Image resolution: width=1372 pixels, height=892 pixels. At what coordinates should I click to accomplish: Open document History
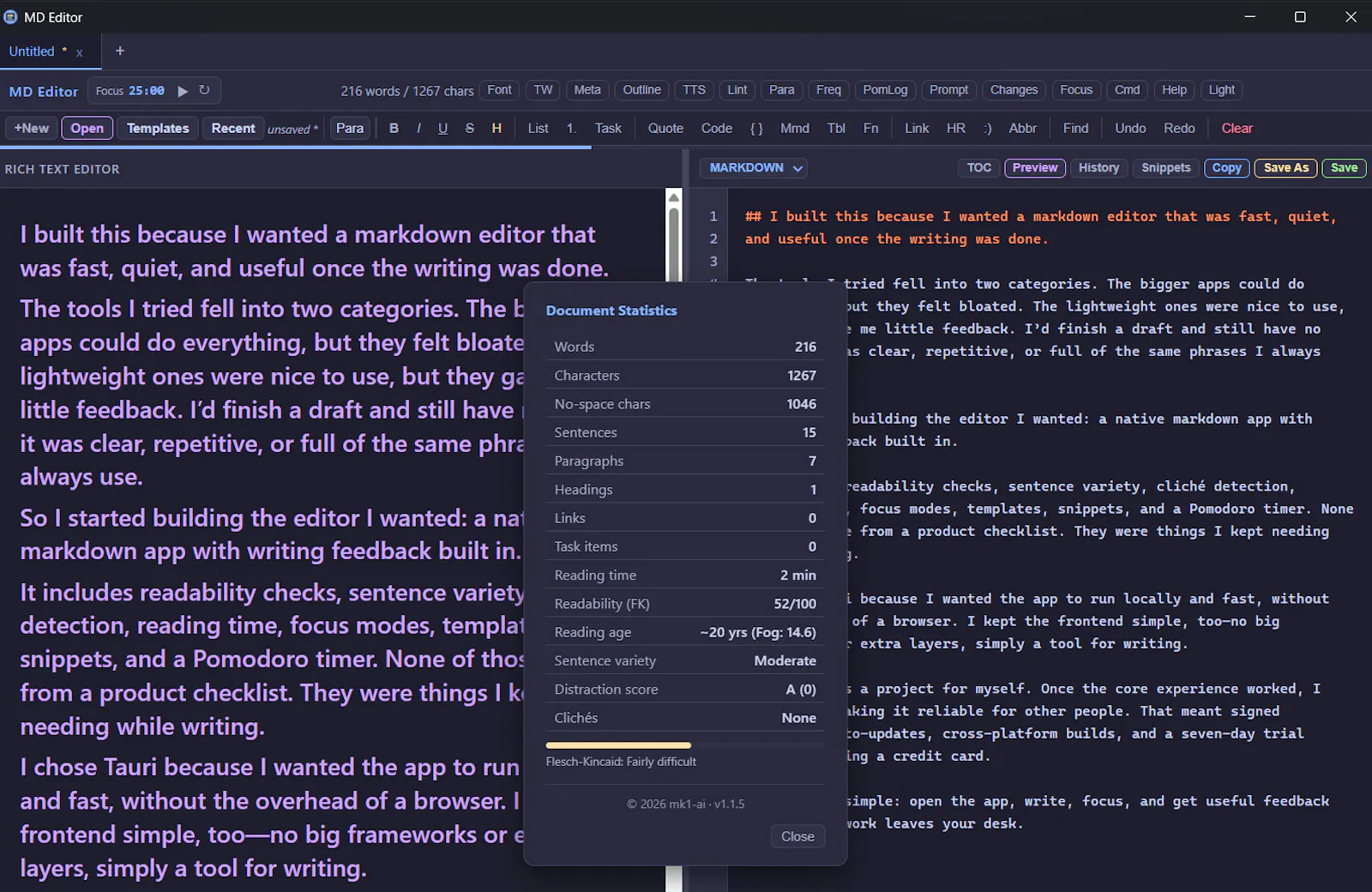click(1098, 168)
